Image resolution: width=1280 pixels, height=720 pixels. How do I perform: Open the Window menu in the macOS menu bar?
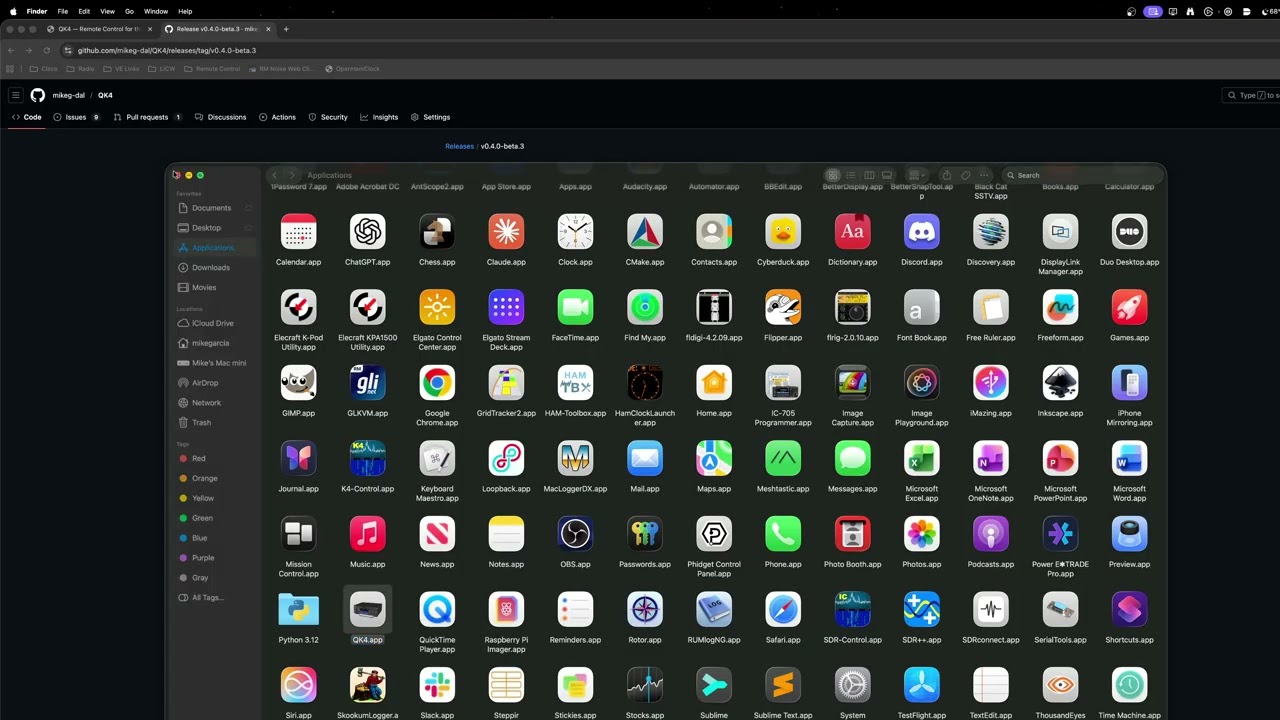pyautogui.click(x=156, y=11)
